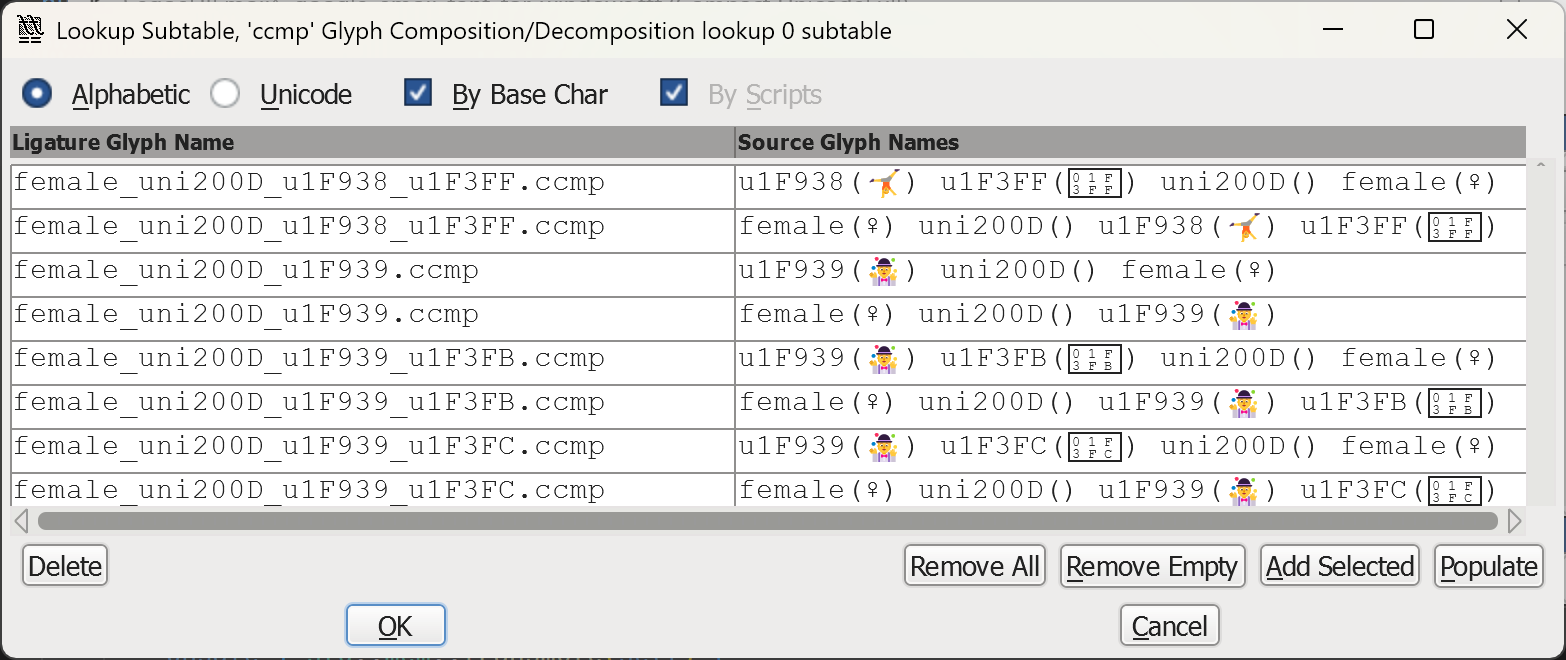Image resolution: width=1566 pixels, height=660 pixels.
Task: Click Remove Empty
Action: 1152,567
